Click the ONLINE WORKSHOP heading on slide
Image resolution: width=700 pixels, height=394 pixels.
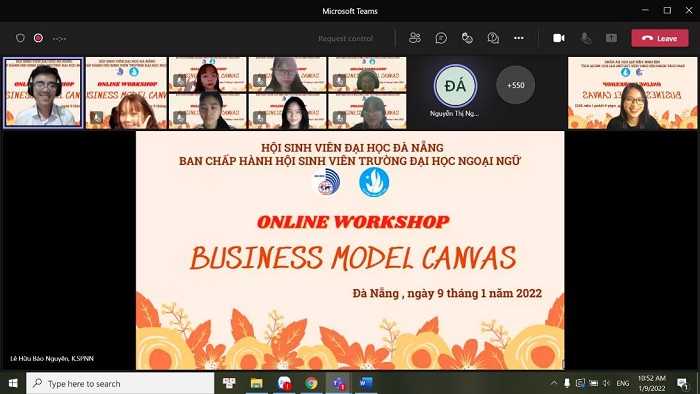(x=353, y=222)
